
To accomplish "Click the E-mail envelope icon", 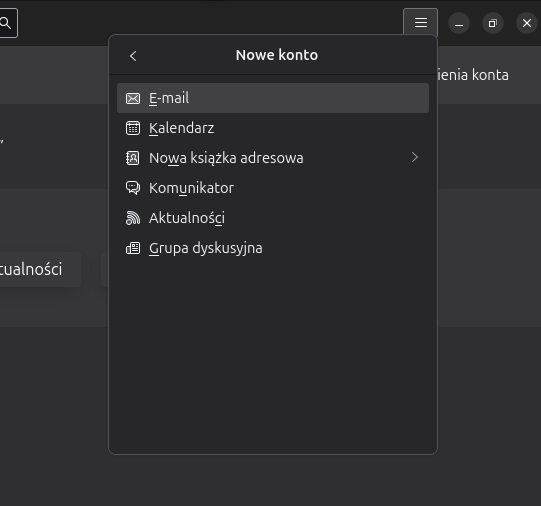I will click(x=133, y=98).
